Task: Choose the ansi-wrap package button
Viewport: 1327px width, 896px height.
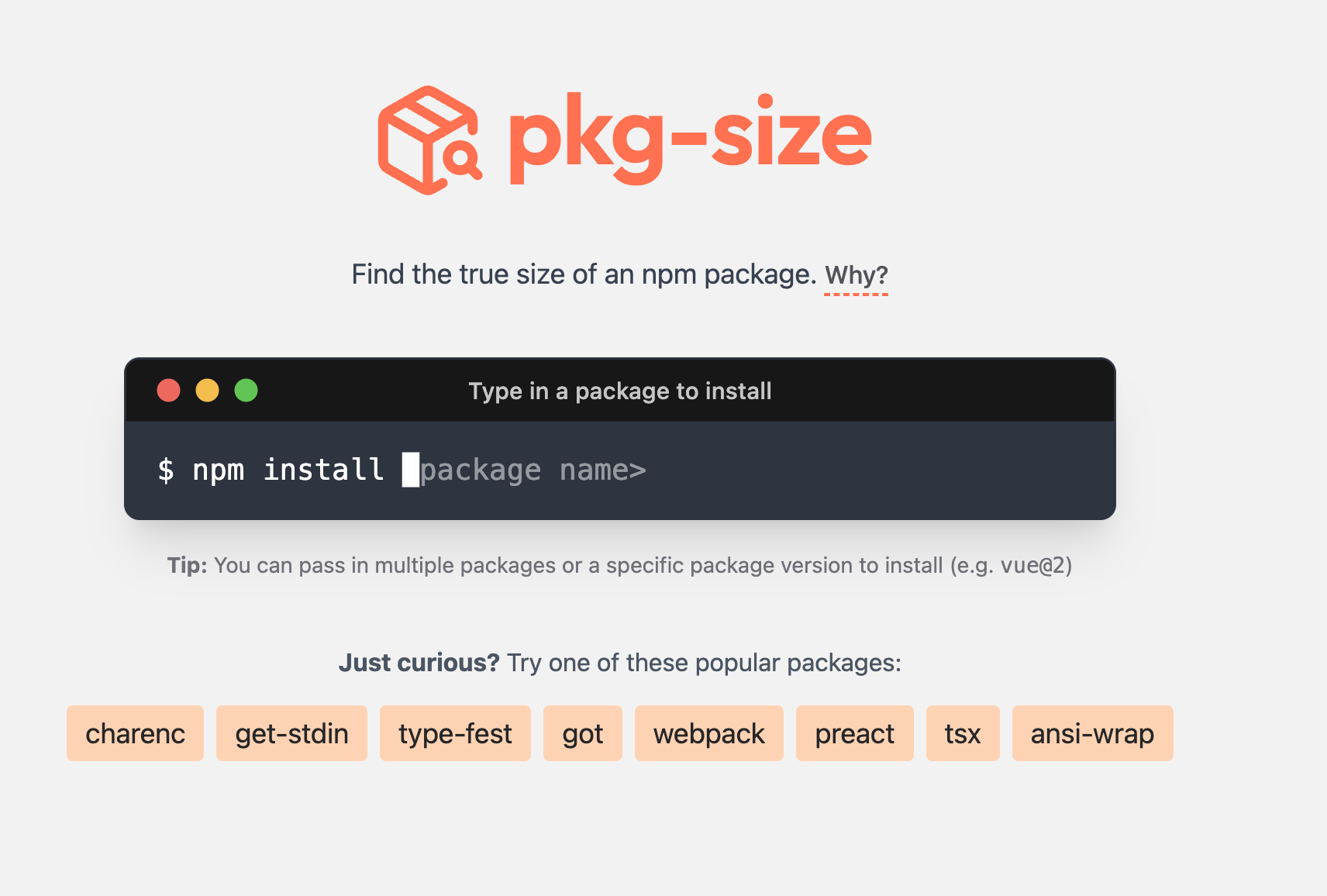Action: 1092,733
